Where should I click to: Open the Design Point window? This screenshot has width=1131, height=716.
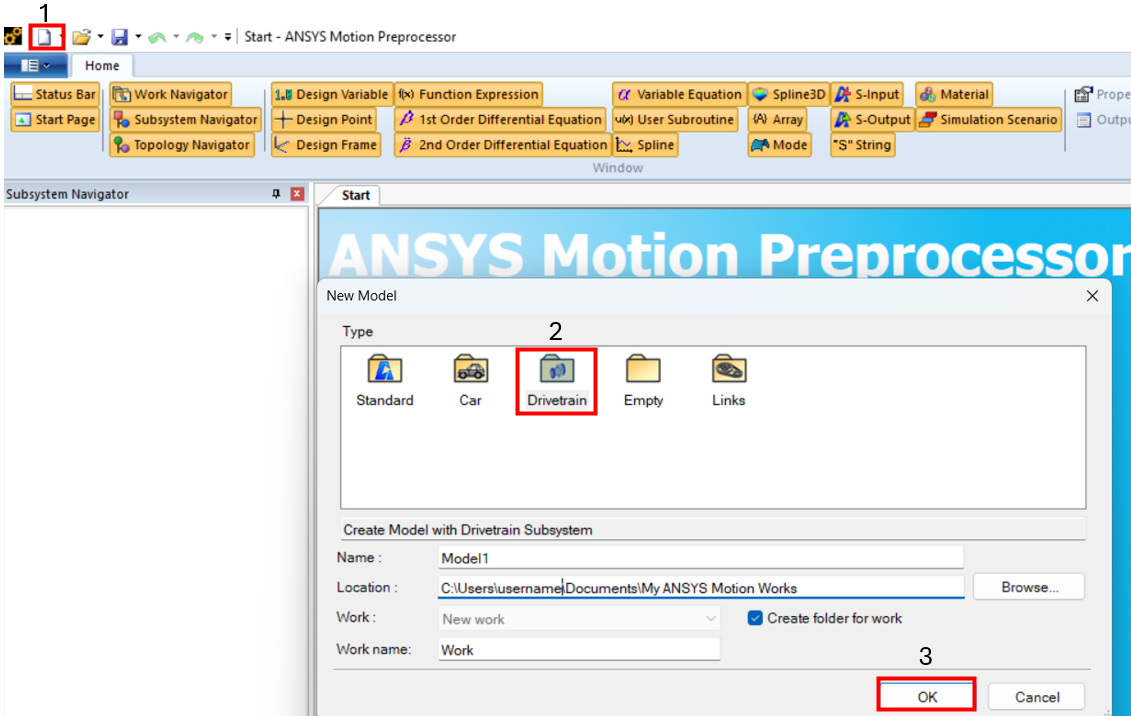(x=324, y=120)
